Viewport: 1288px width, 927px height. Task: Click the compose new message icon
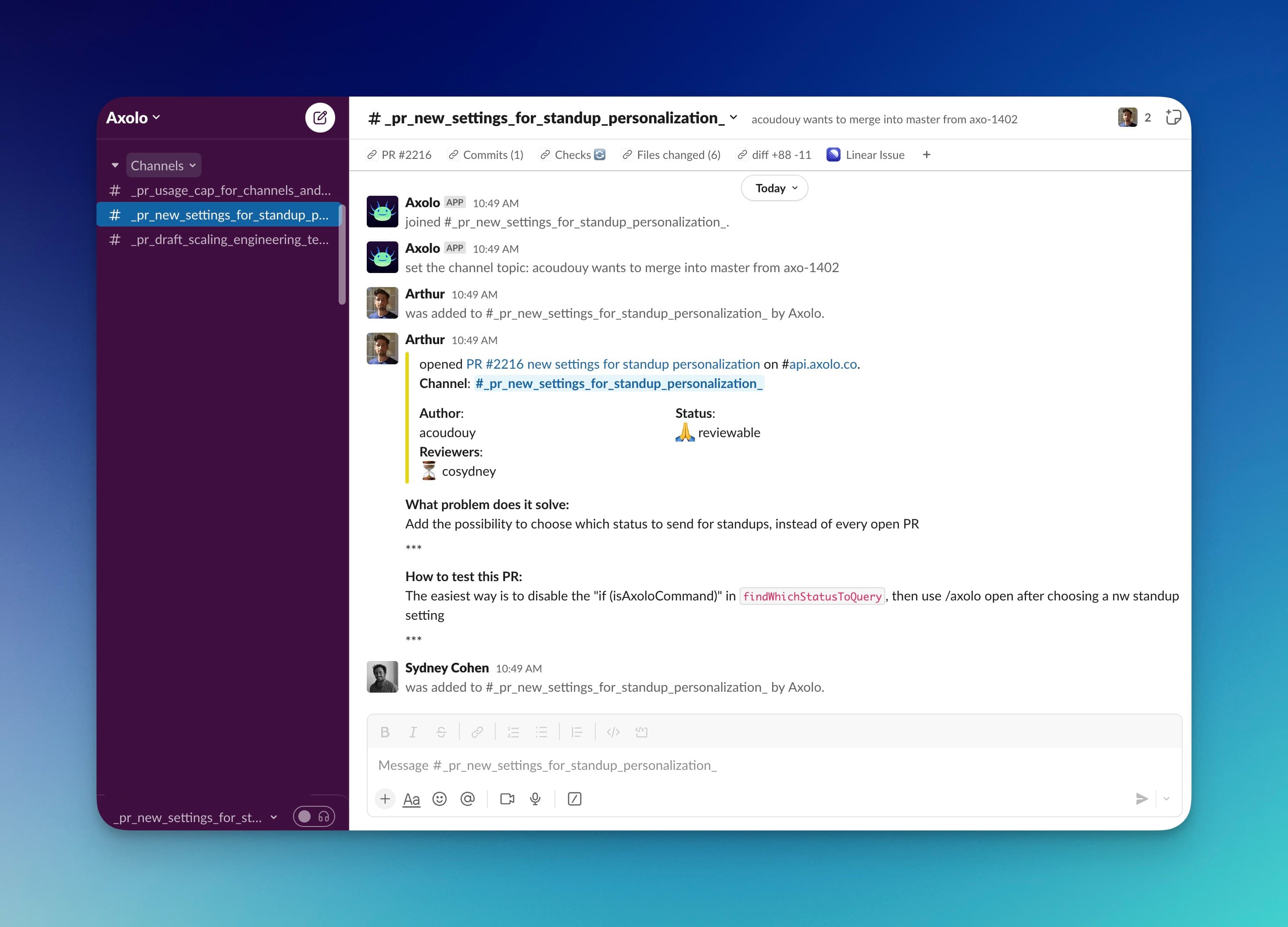(x=320, y=118)
